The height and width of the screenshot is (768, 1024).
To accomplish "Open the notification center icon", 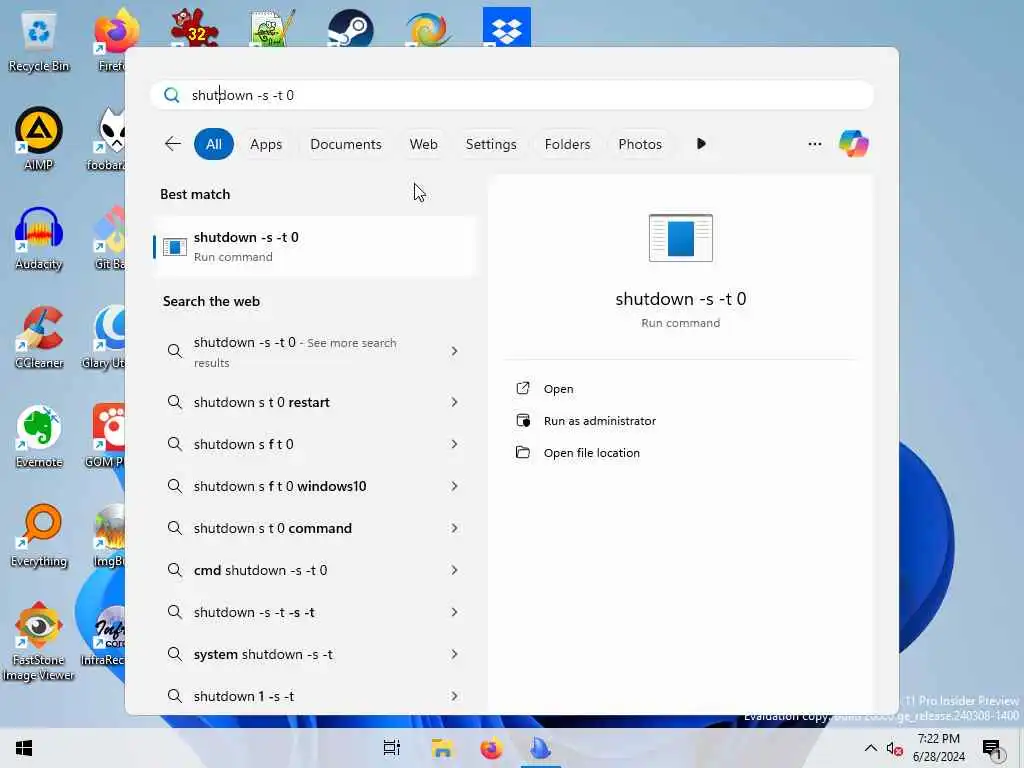I will [x=993, y=749].
